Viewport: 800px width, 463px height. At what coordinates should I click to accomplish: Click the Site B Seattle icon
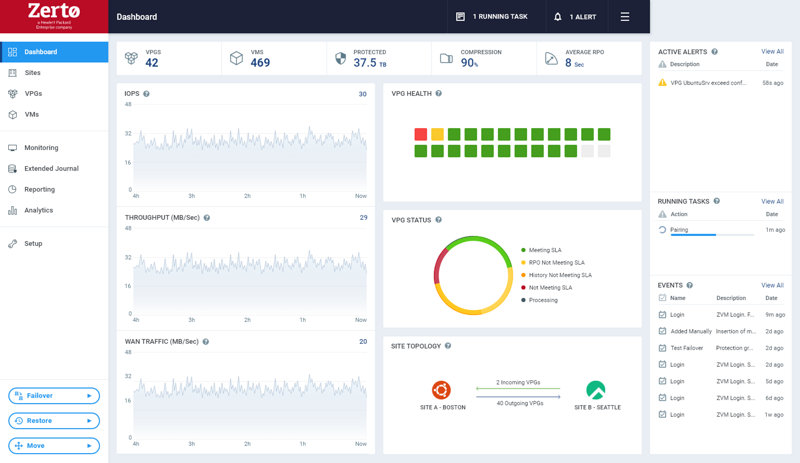click(596, 391)
